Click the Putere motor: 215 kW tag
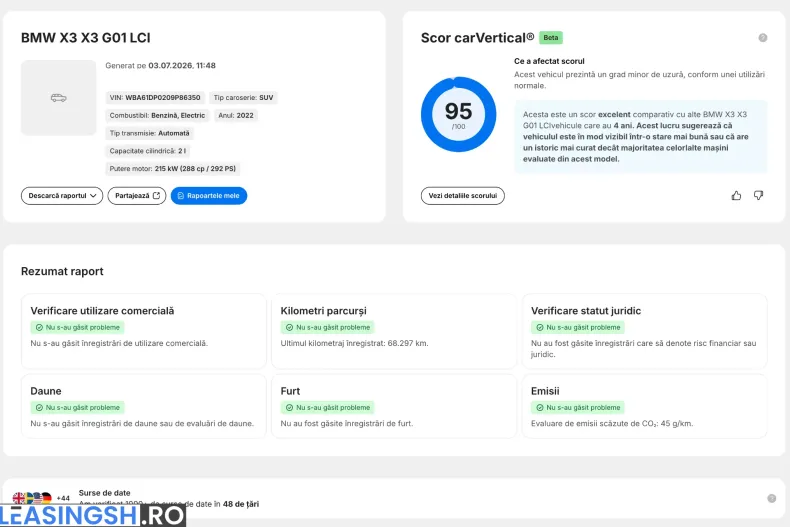Screen dimensions: 790x527 pyautogui.click(x=172, y=168)
